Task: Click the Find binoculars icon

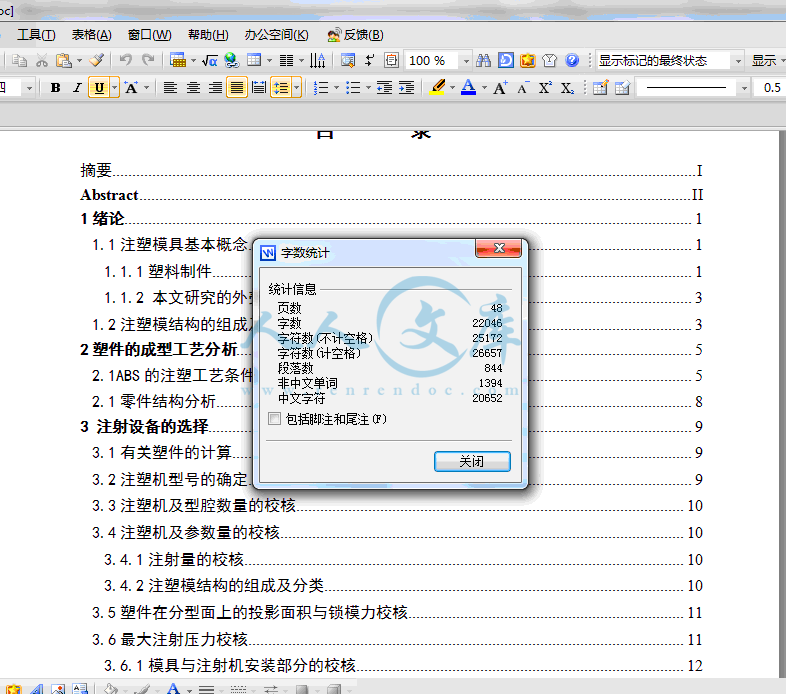Action: pyautogui.click(x=483, y=61)
